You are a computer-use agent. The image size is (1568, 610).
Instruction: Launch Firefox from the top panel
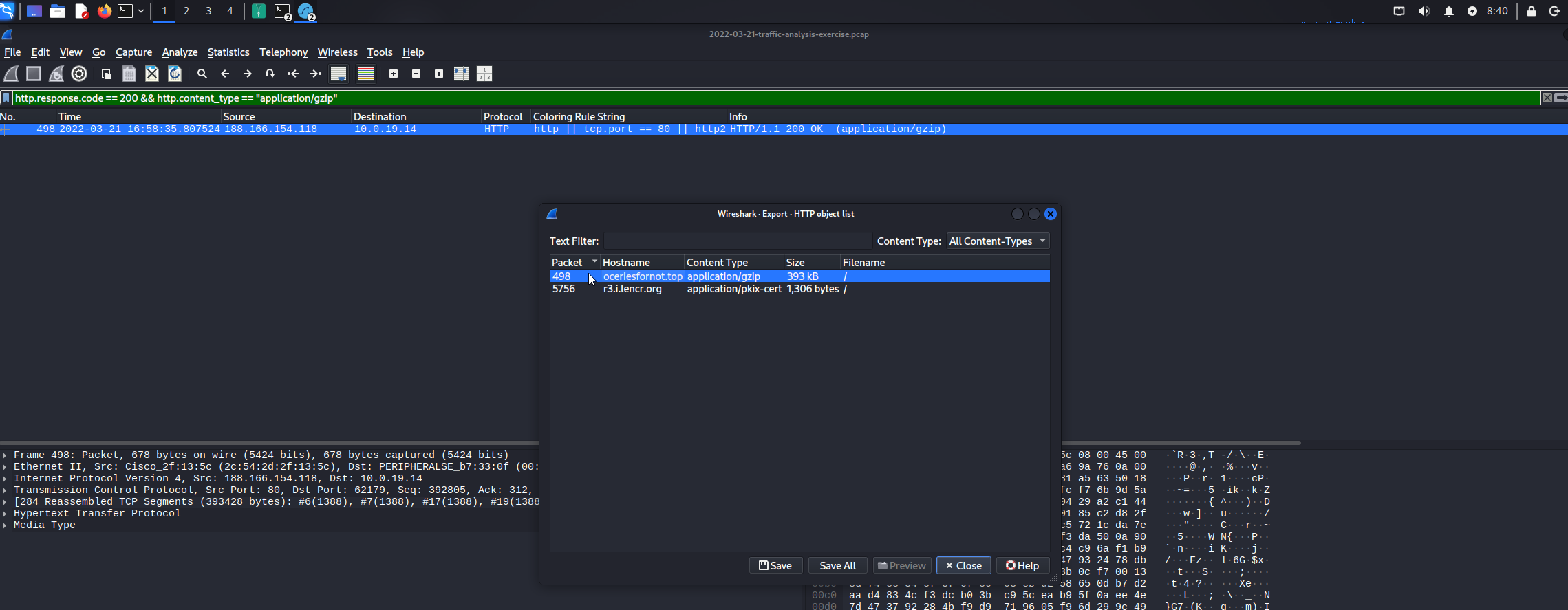click(x=104, y=11)
